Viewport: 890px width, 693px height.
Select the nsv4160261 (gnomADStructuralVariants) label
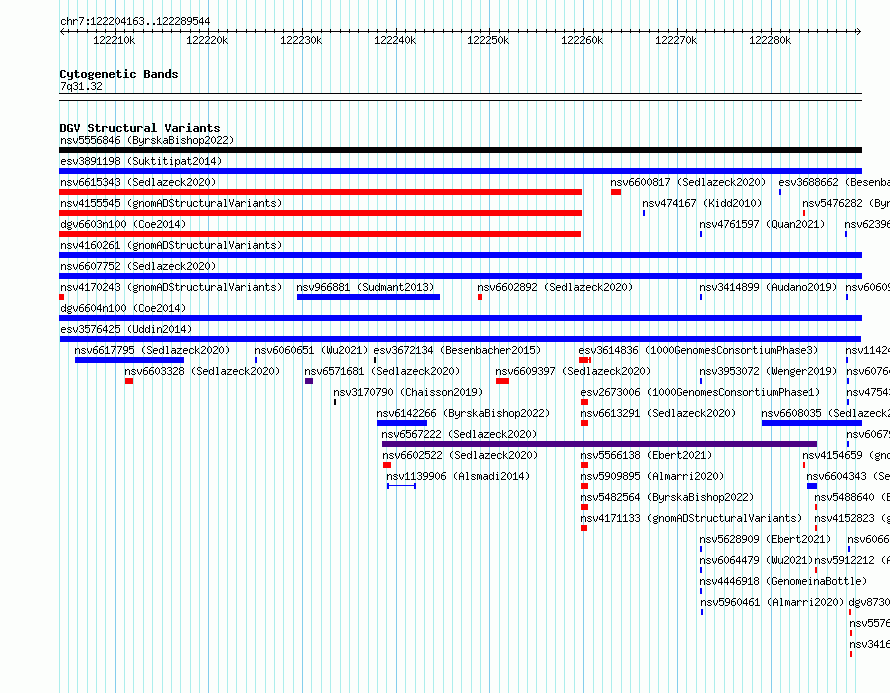(x=171, y=245)
